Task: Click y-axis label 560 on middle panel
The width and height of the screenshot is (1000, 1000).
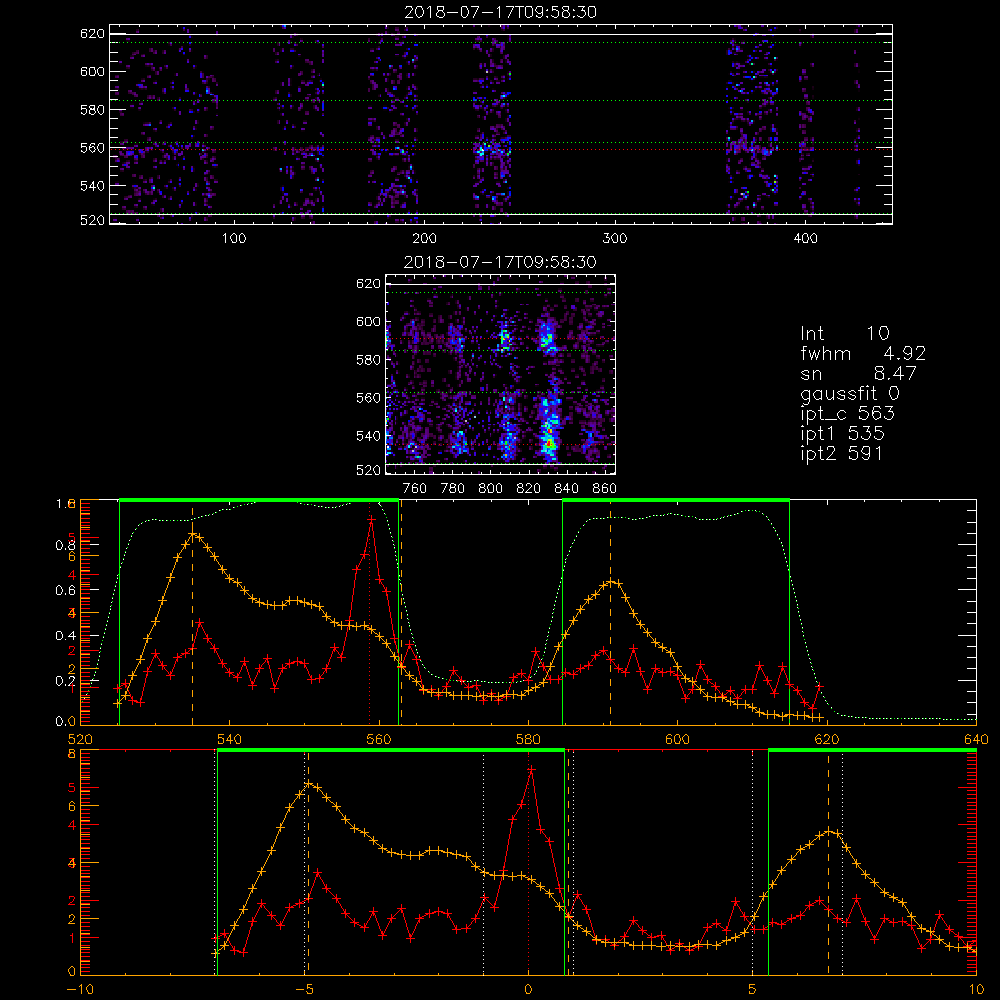Action: (x=368, y=398)
